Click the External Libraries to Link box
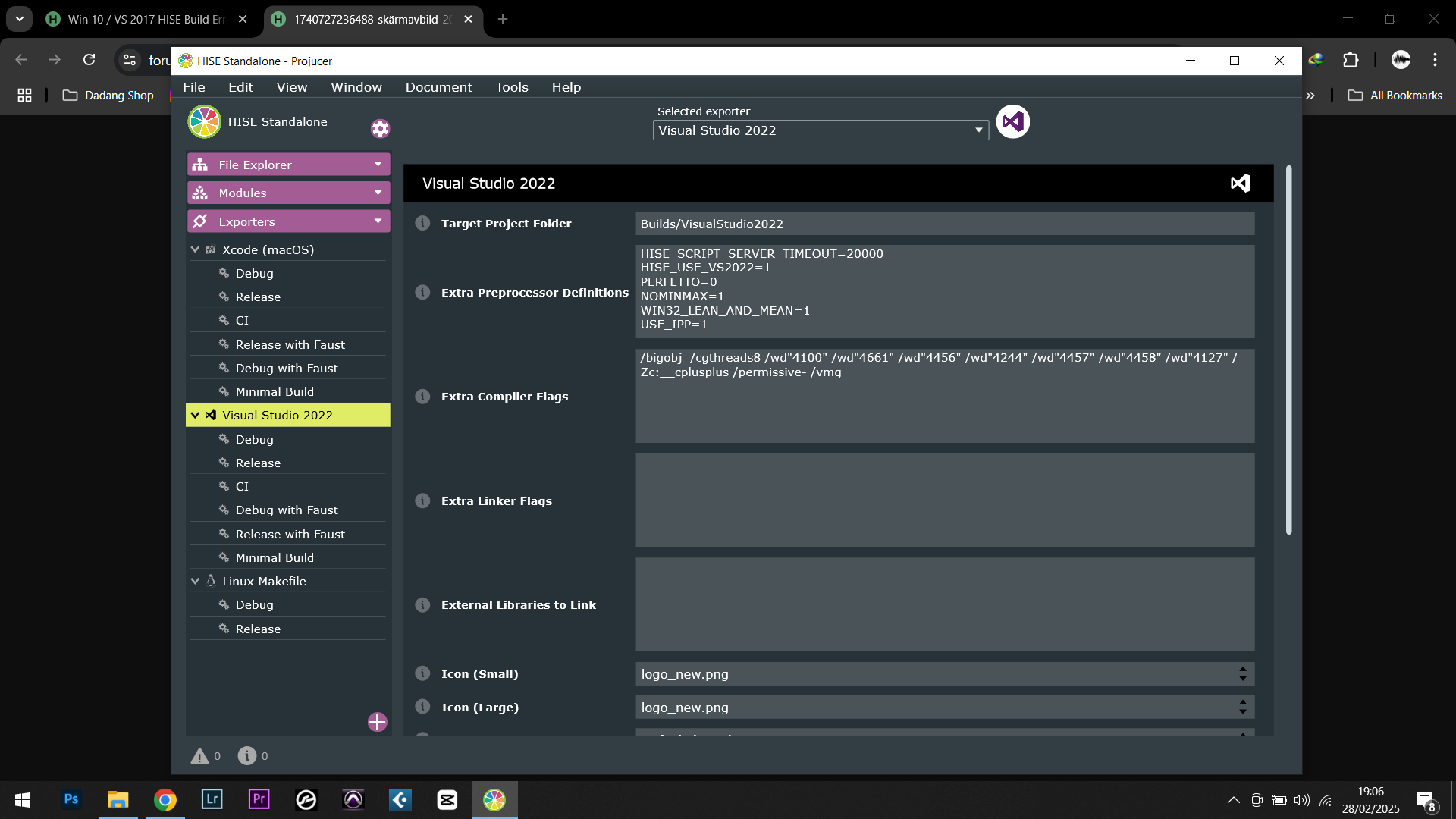The height and width of the screenshot is (819, 1456). pyautogui.click(x=945, y=604)
